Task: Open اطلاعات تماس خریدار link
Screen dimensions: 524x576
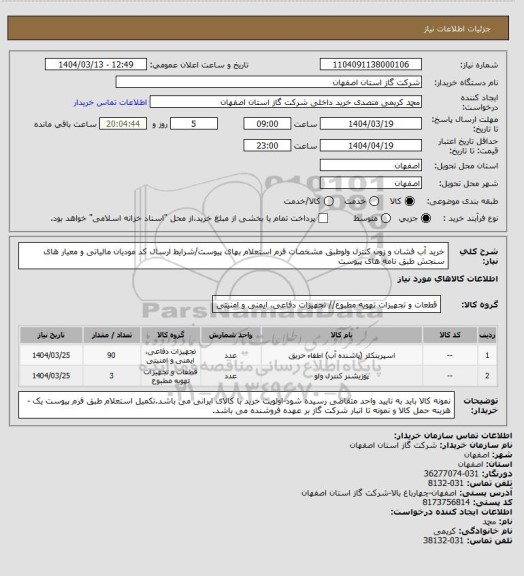Action: [110, 102]
